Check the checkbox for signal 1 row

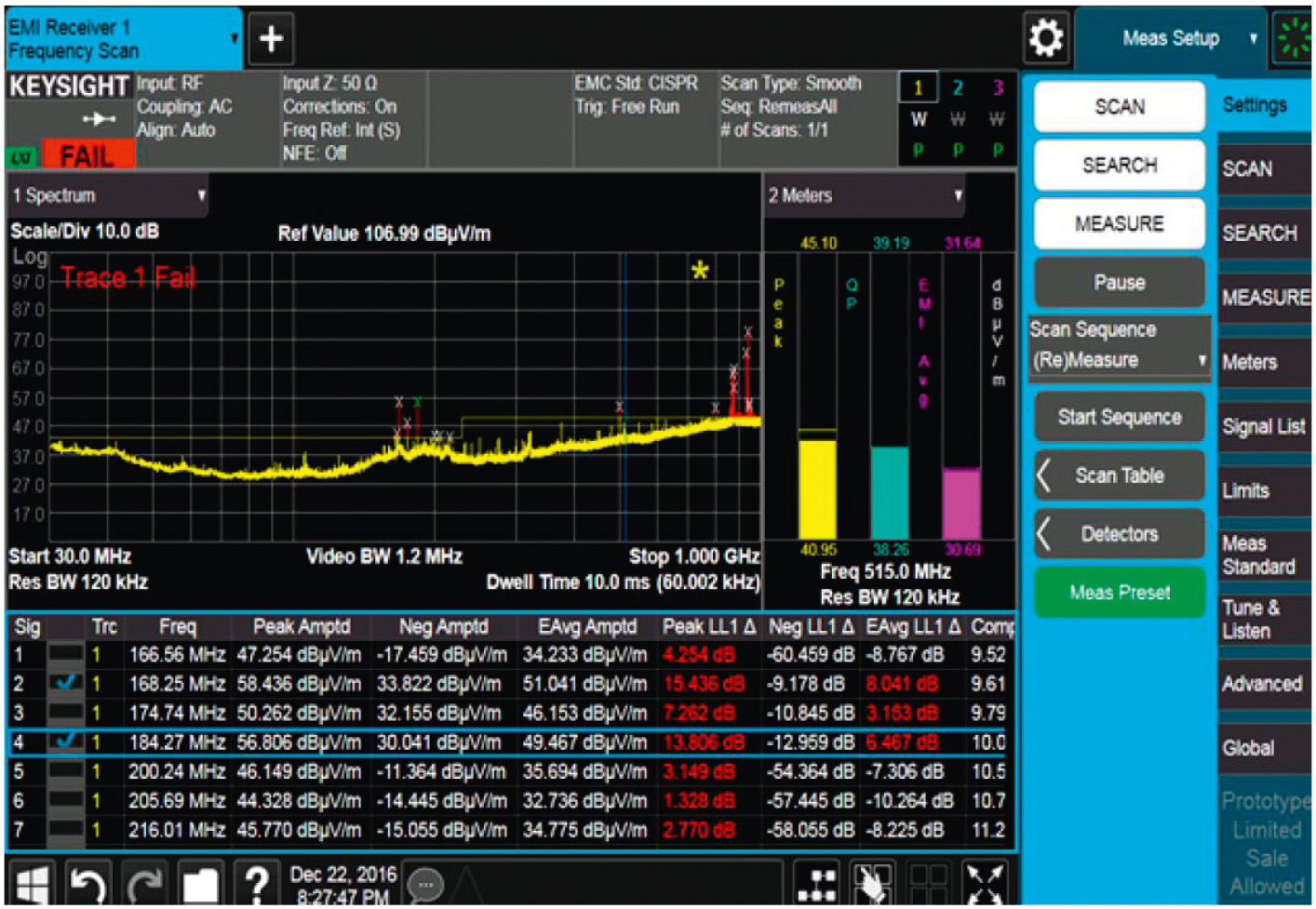pyautogui.click(x=65, y=655)
